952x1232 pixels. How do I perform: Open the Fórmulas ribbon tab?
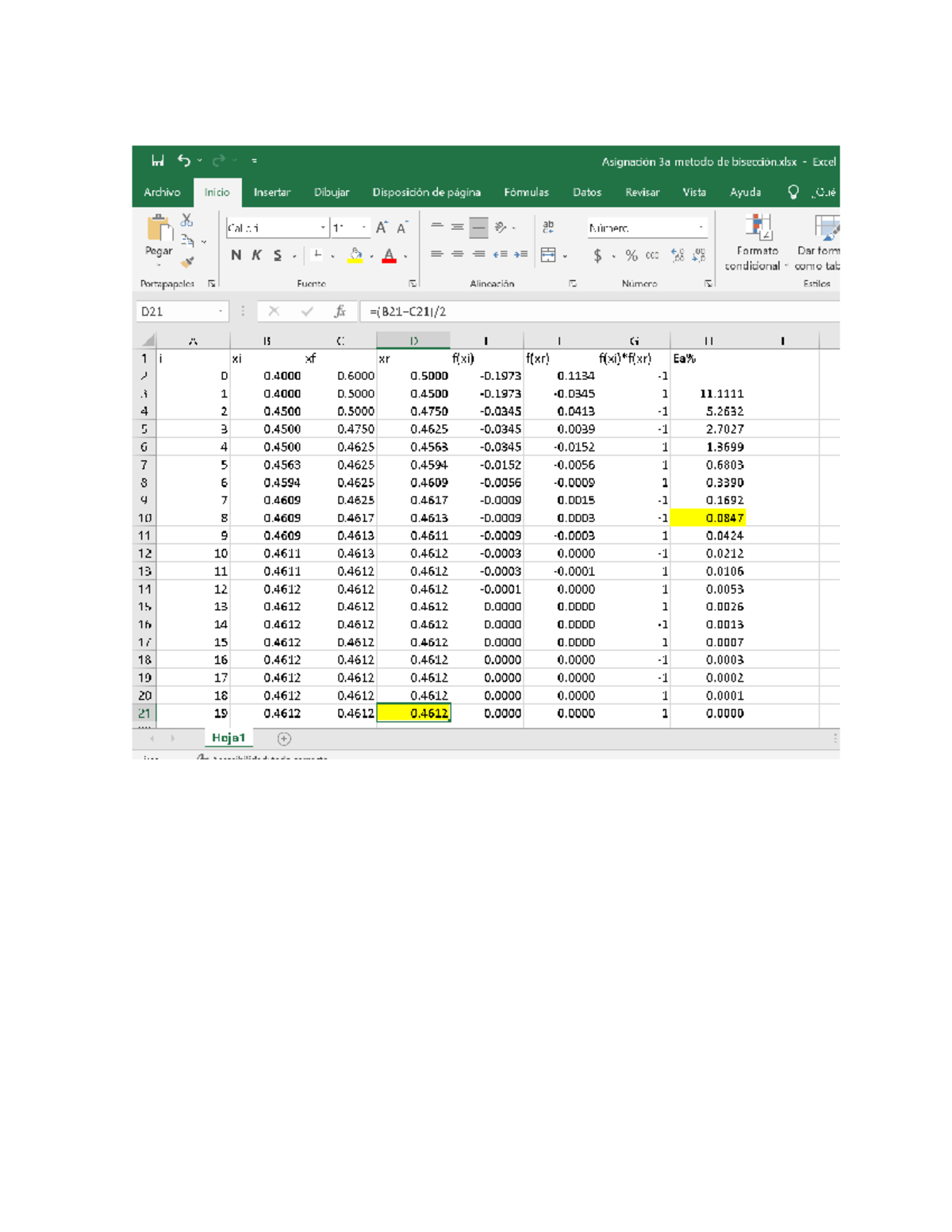[526, 193]
